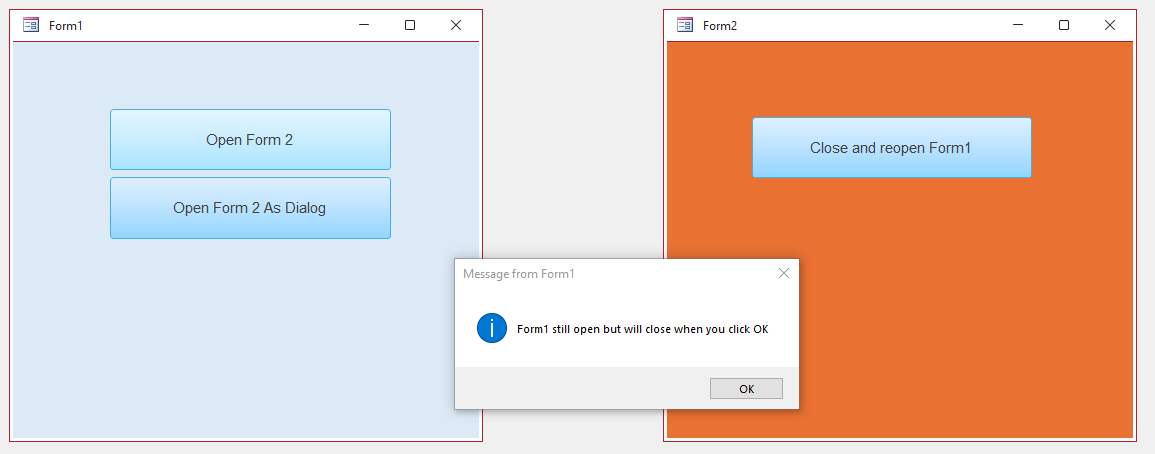This screenshot has width=1155, height=454.
Task: Maximize the Form2 window
Action: [x=1064, y=25]
